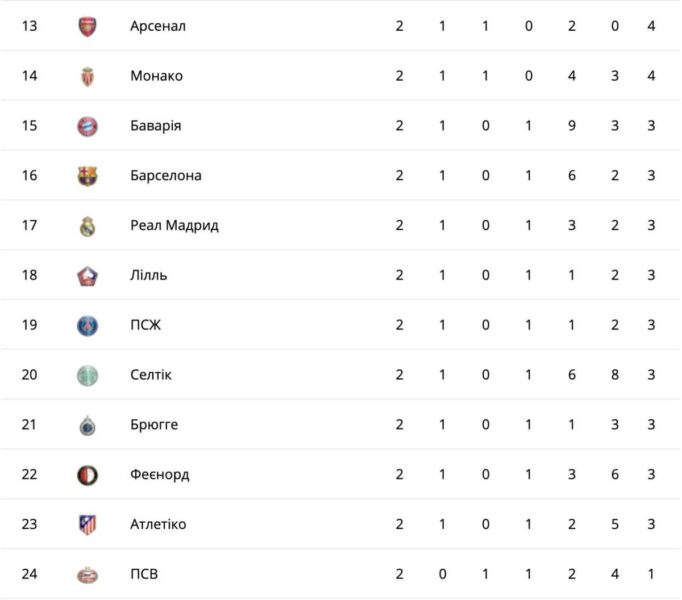Open the Арсенал team link
This screenshot has width=682, height=600.
click(x=158, y=26)
